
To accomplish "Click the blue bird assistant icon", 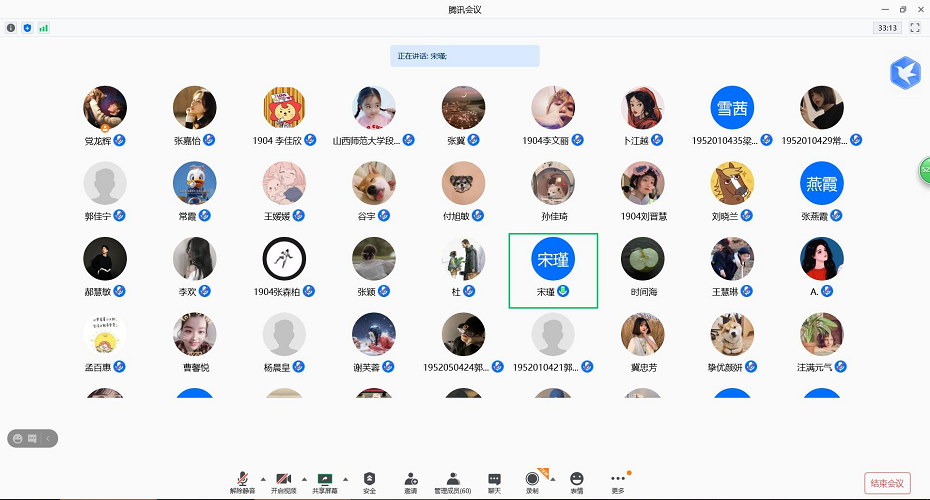I will click(904, 73).
